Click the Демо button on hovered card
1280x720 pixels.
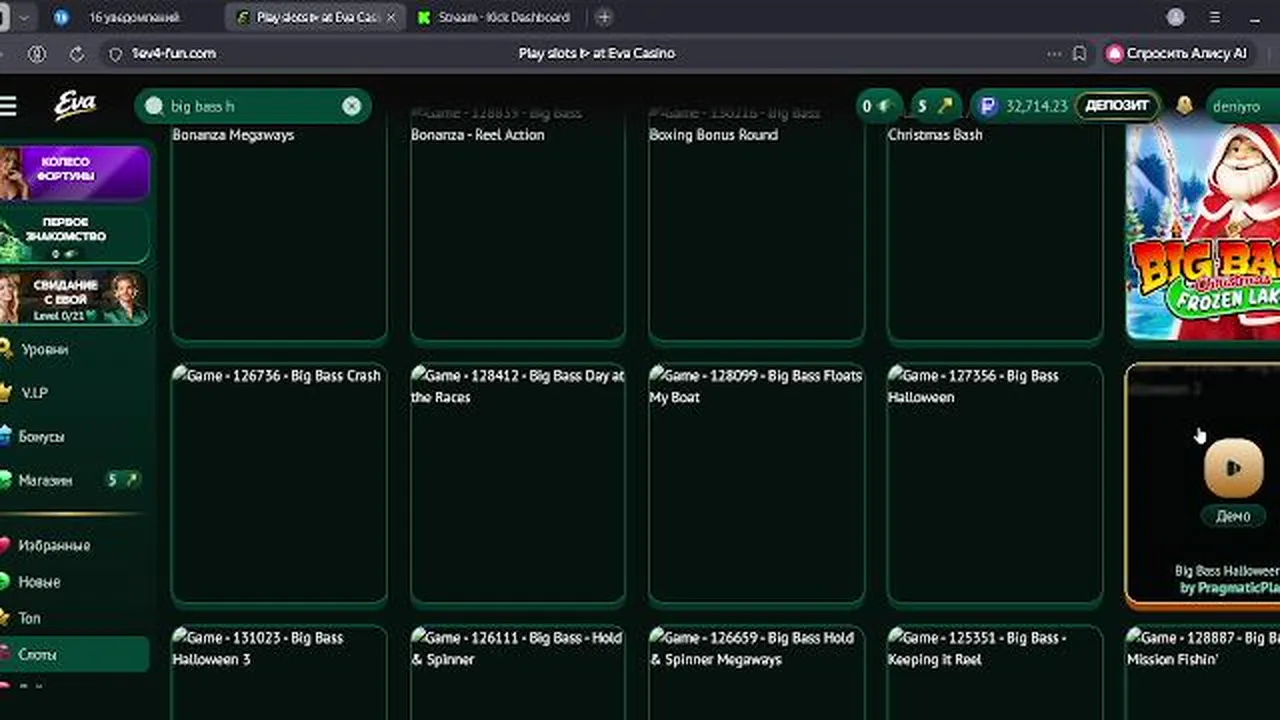[1233, 516]
